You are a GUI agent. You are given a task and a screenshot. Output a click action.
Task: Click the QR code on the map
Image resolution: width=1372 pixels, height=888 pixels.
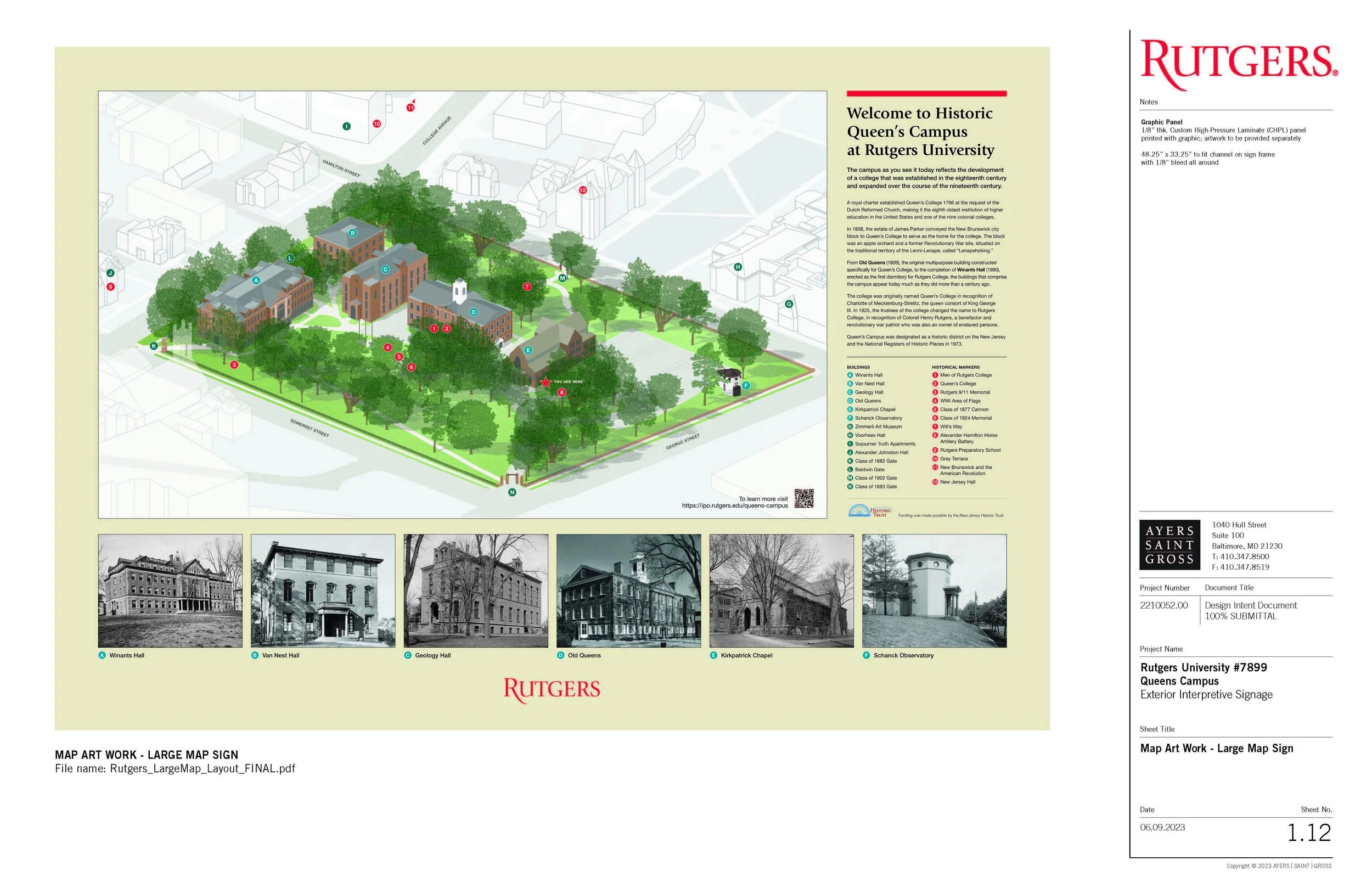pyautogui.click(x=803, y=498)
